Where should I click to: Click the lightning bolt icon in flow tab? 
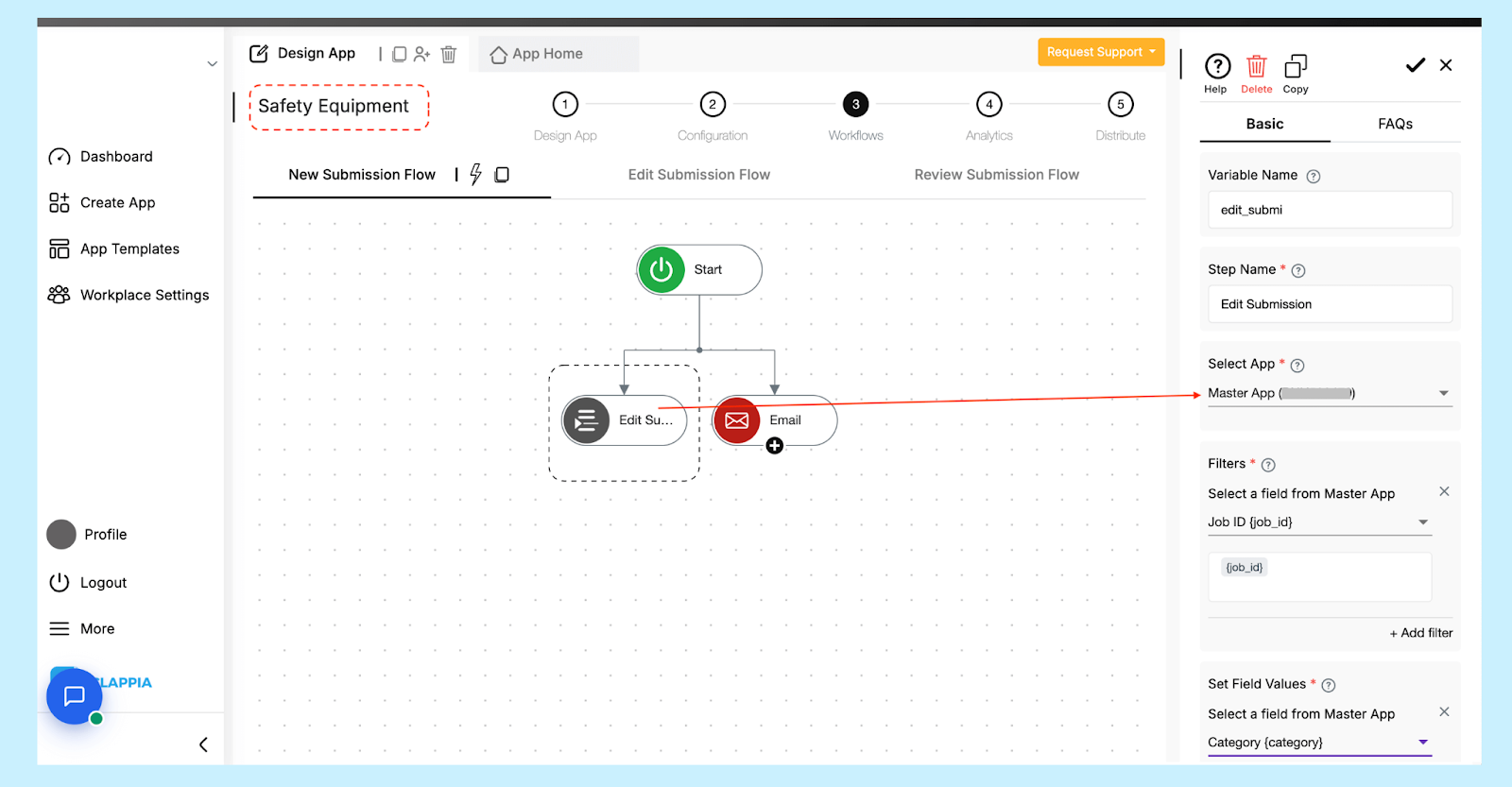coord(475,174)
